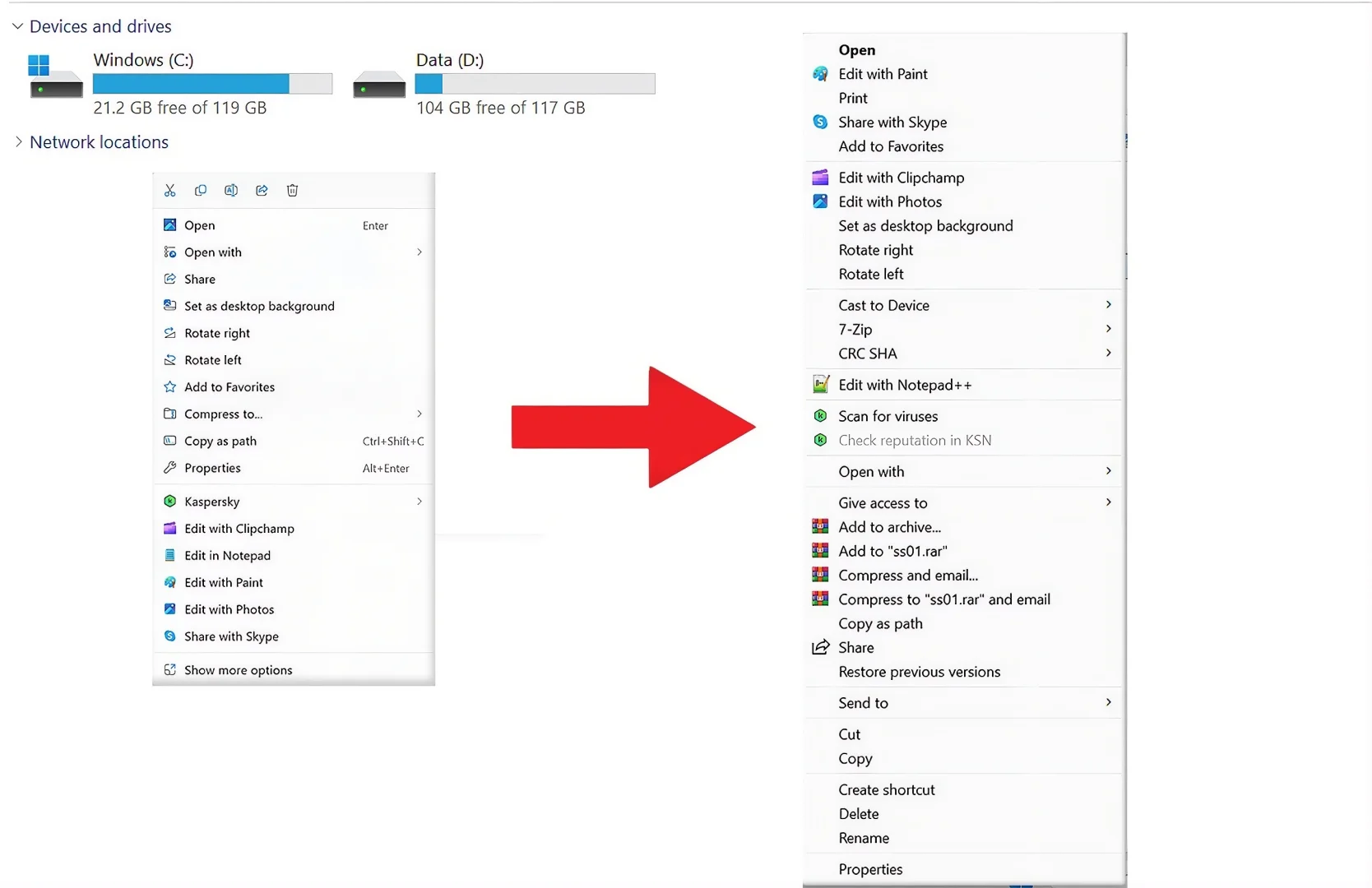Click the Copy icon in compact menu toolbar

pyautogui.click(x=201, y=191)
